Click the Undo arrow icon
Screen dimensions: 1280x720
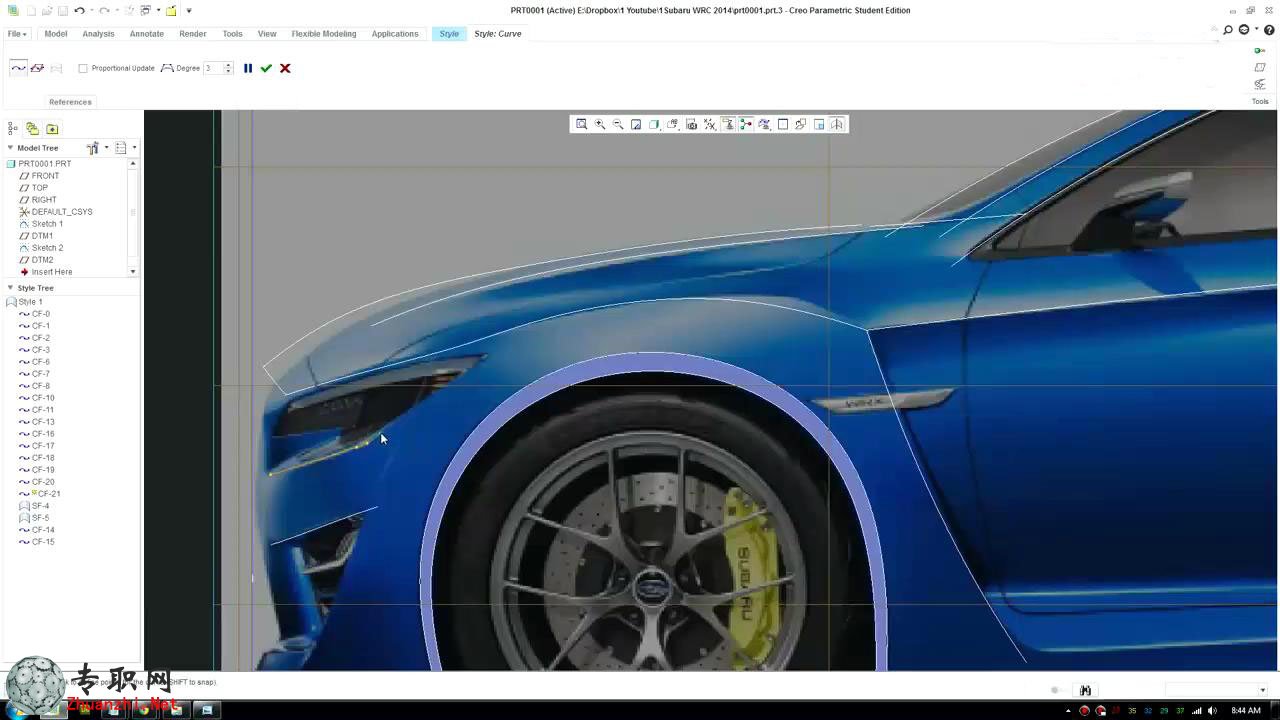click(79, 10)
